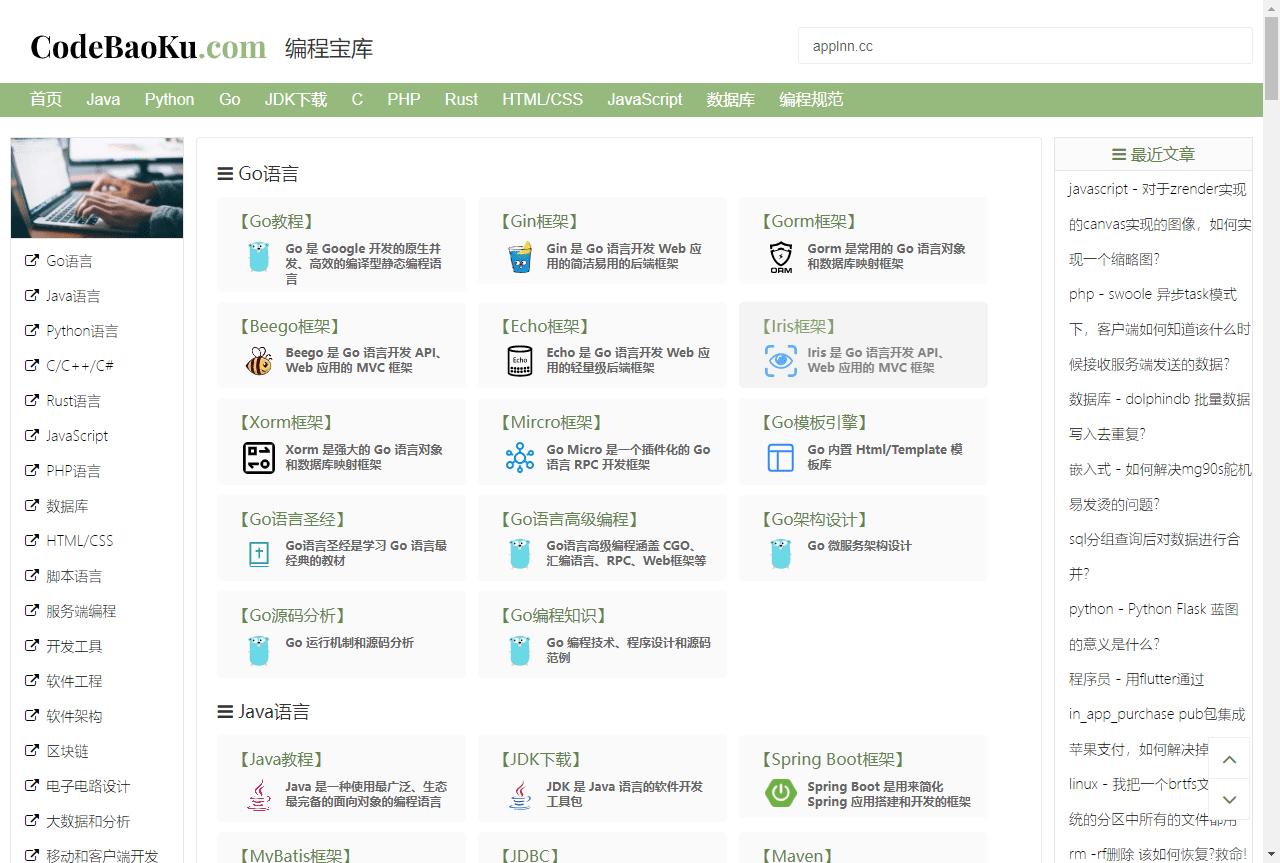
Task: Click the Micro network nodes icon
Action: tap(520, 457)
